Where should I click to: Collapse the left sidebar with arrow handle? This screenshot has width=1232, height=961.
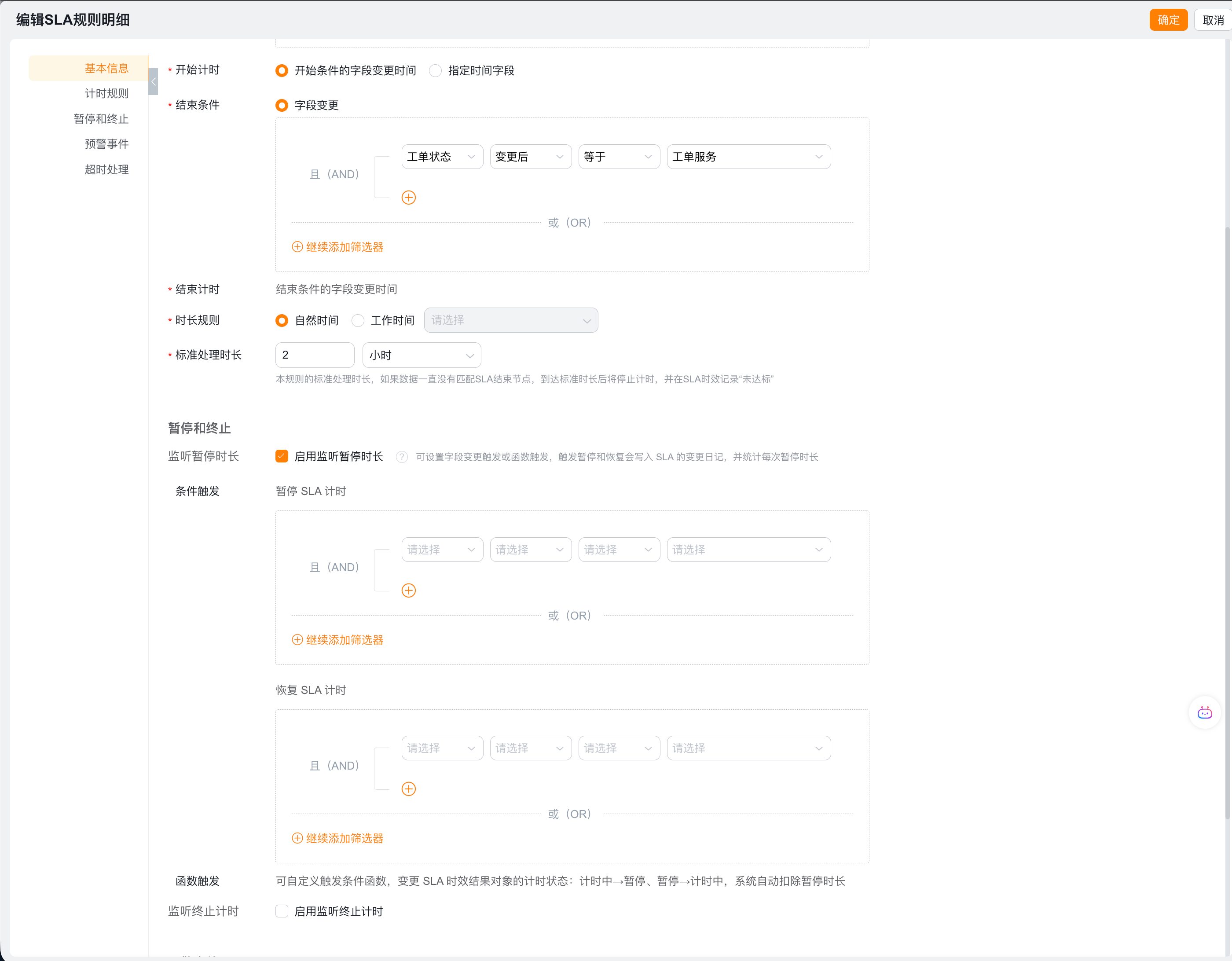tap(153, 82)
